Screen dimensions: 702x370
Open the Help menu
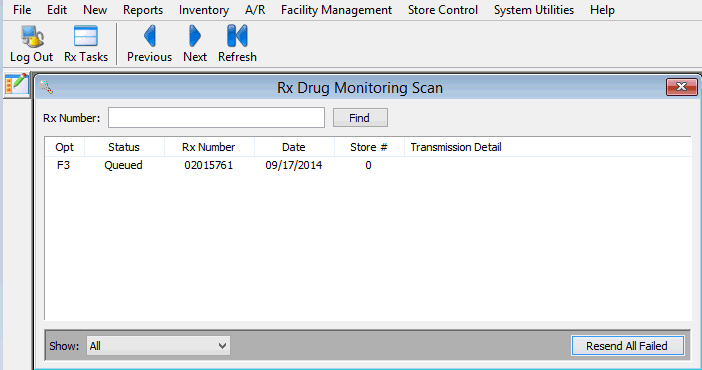click(x=602, y=10)
